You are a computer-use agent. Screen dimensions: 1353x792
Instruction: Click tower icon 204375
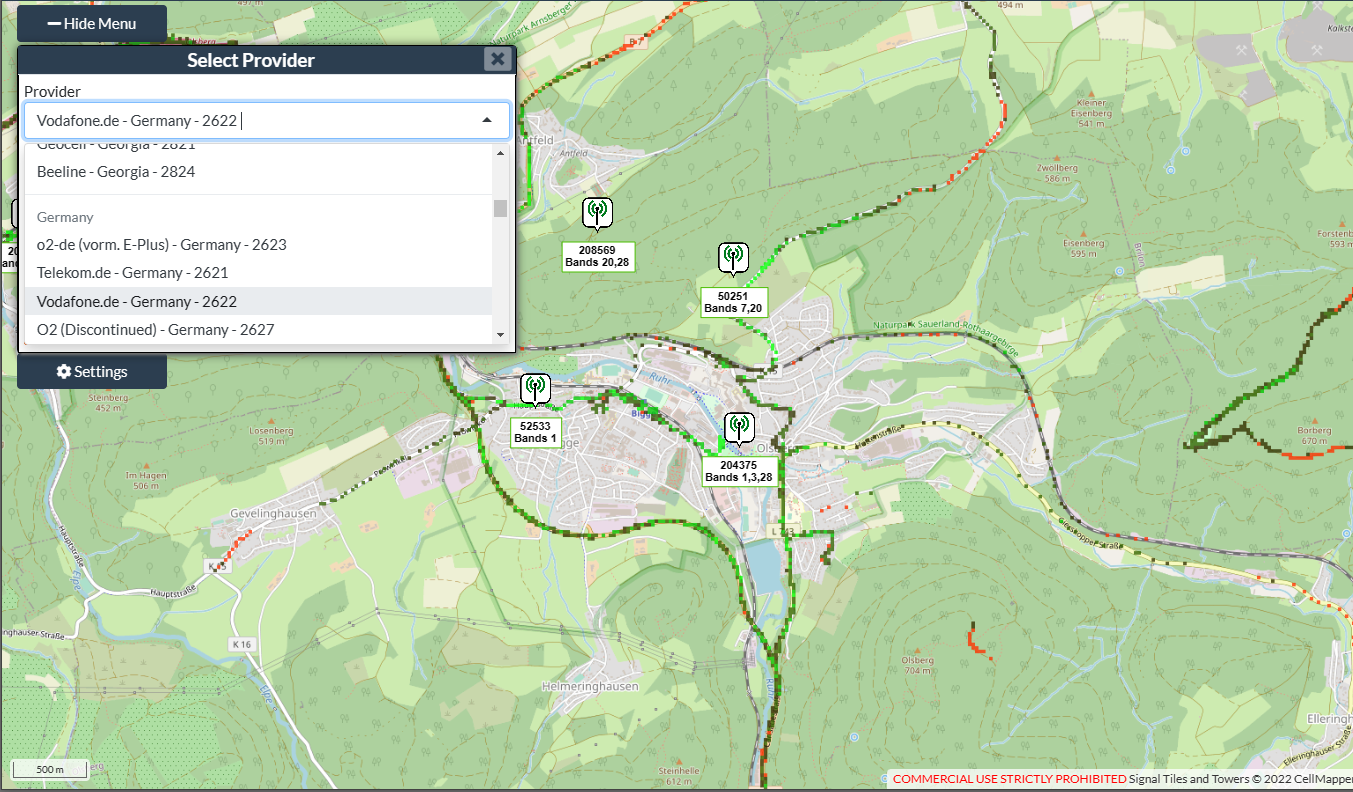pyautogui.click(x=739, y=429)
